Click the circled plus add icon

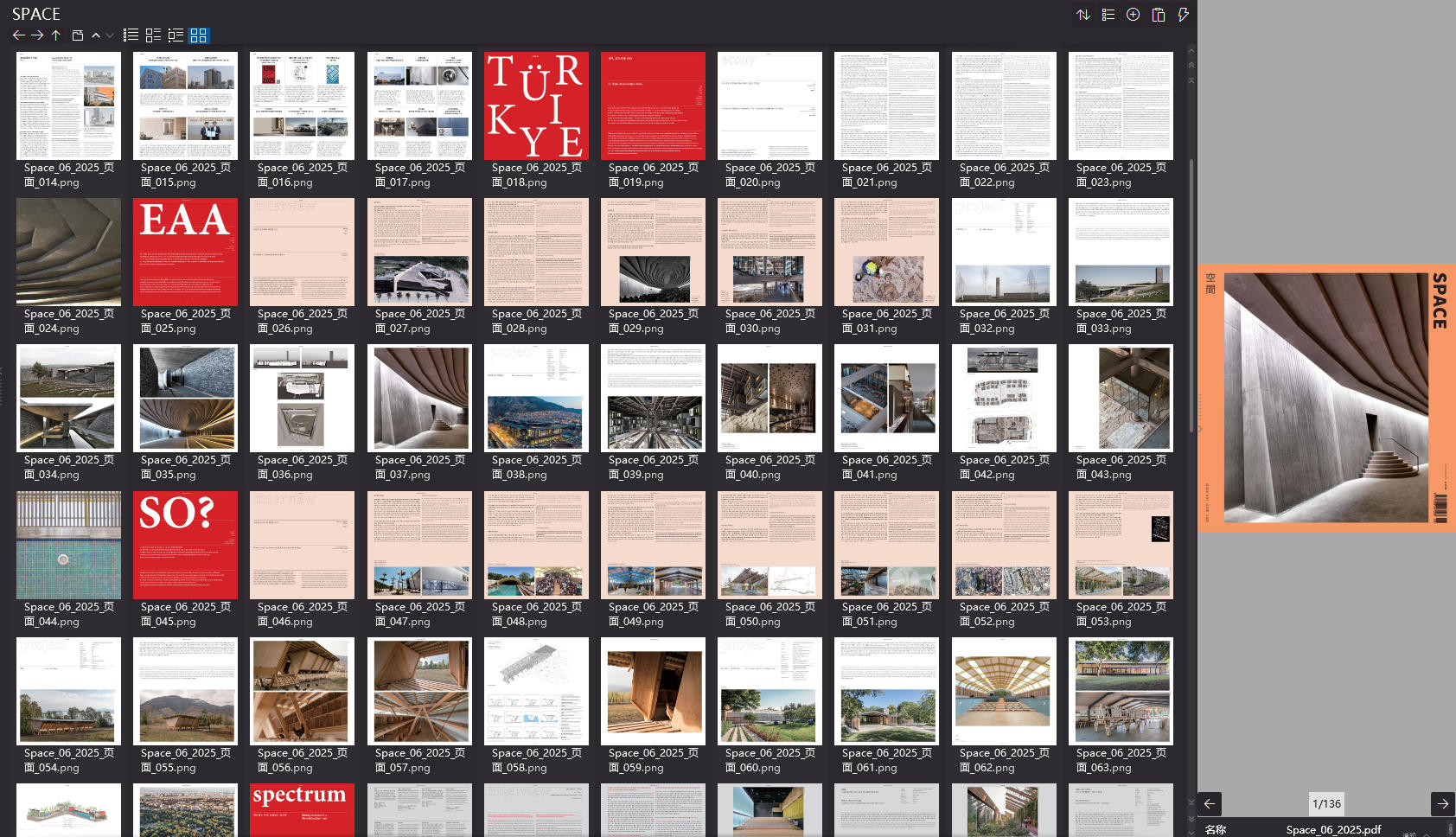coord(1133,15)
